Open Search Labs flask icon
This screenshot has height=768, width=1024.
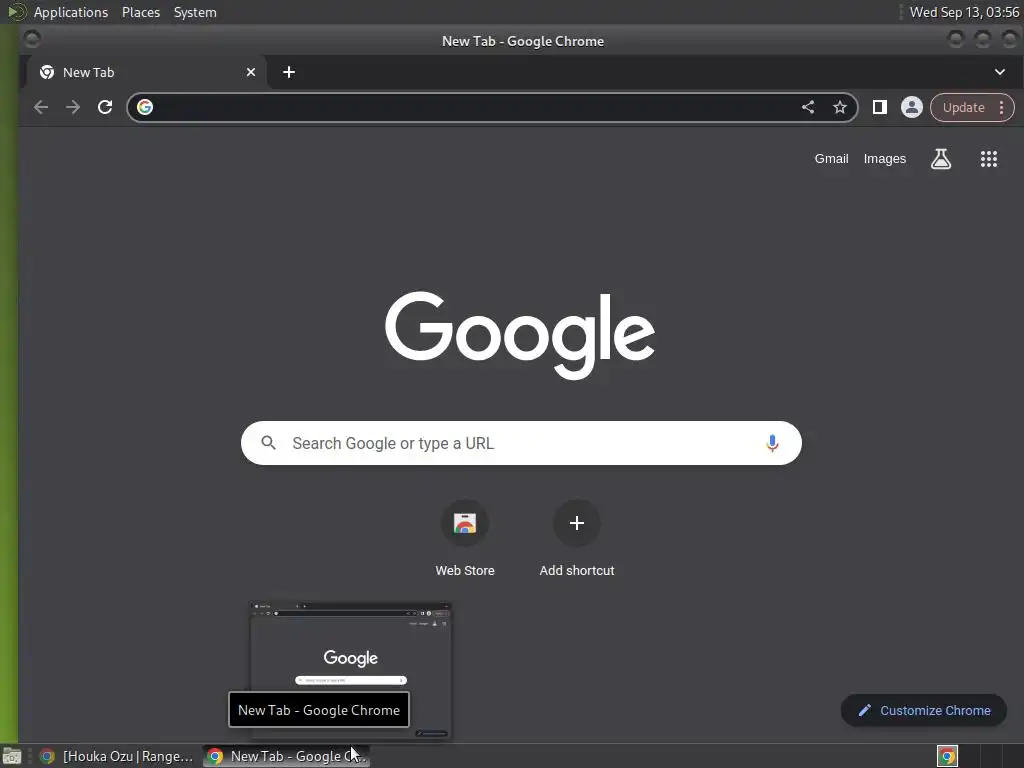point(940,159)
